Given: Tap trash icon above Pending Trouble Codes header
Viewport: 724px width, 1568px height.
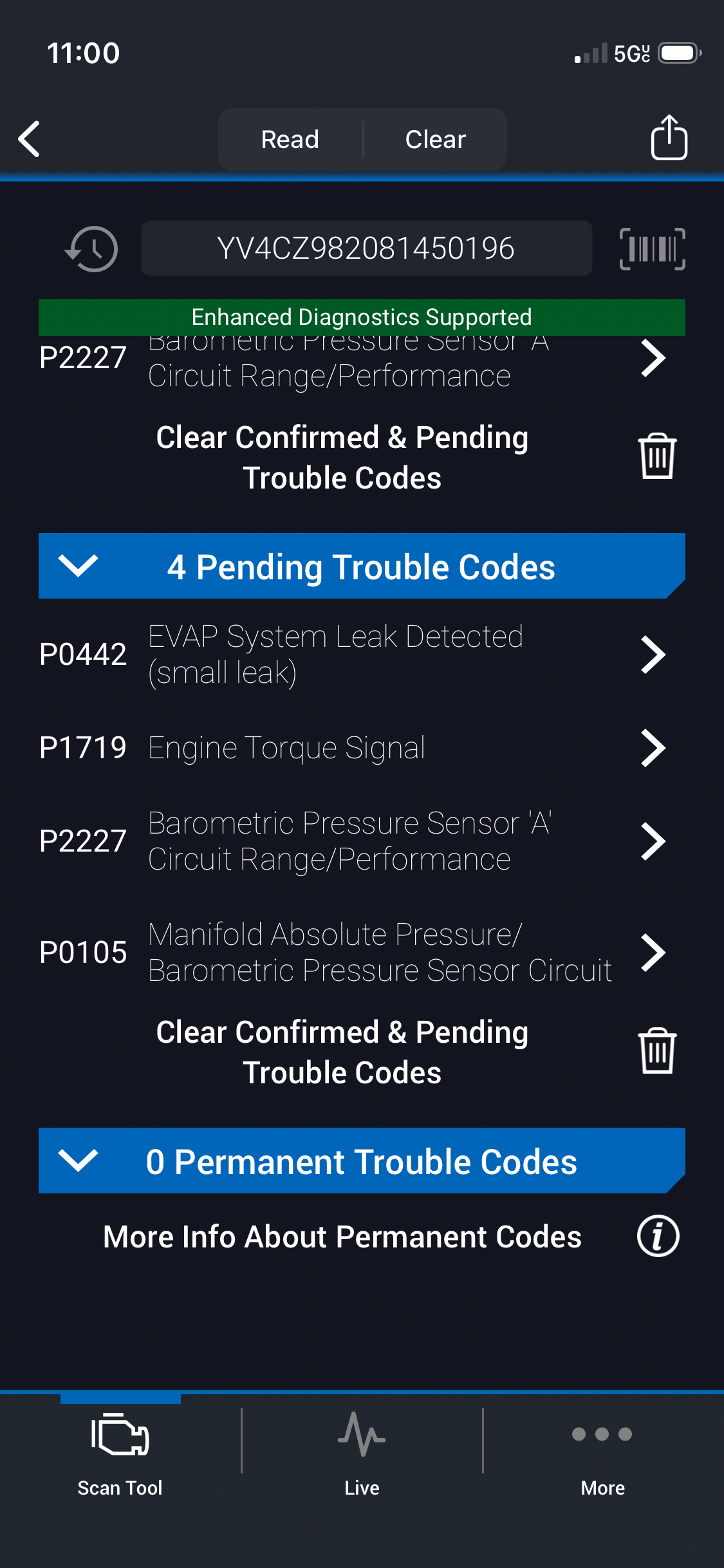Looking at the screenshot, I should 656,456.
